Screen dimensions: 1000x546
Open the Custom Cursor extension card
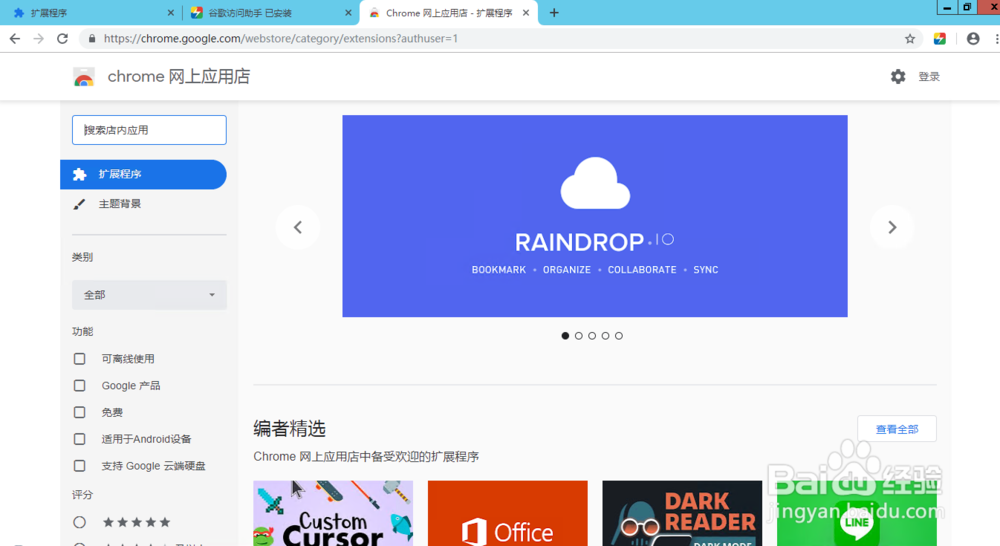click(333, 513)
